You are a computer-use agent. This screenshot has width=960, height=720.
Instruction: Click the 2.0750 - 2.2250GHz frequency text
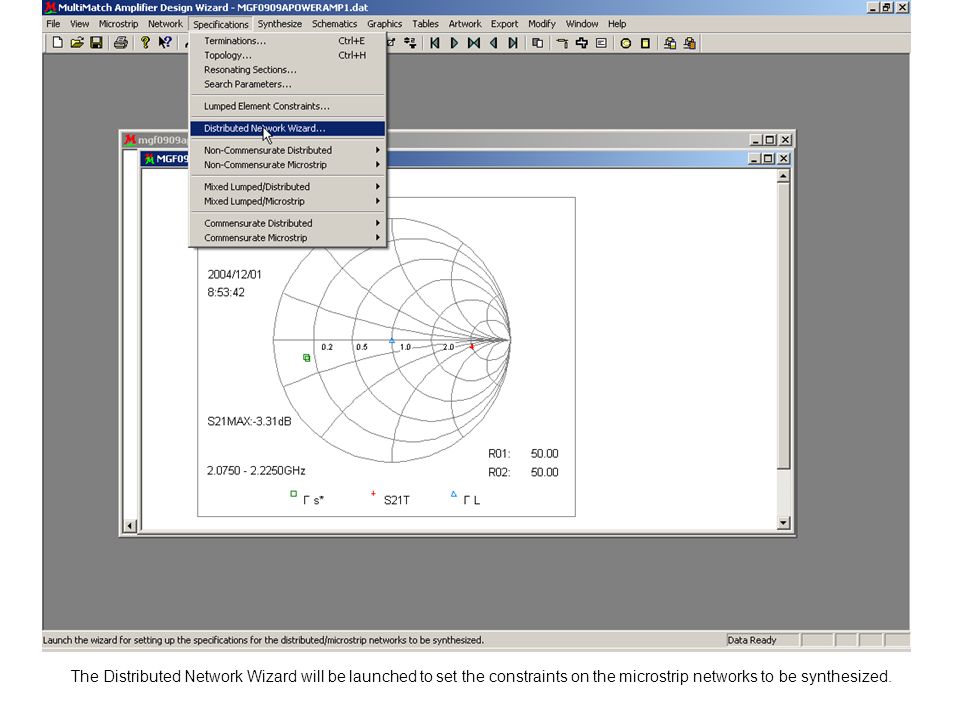[256, 470]
